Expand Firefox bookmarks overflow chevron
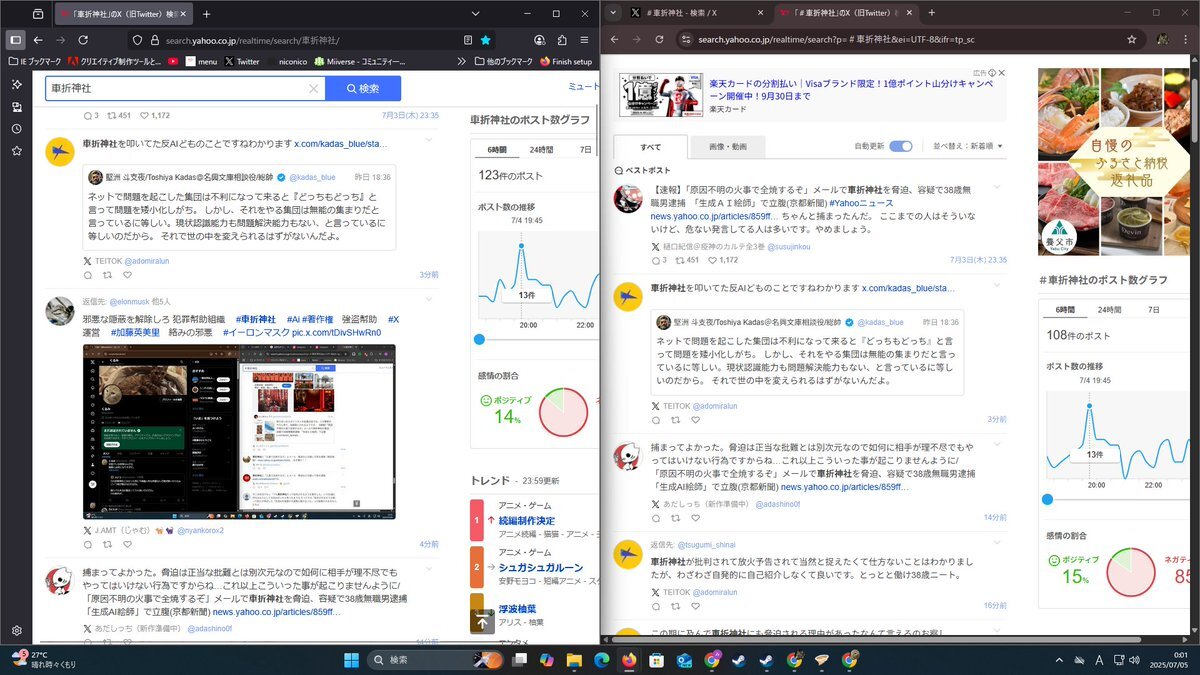Screen dimensions: 1200x675 [464, 61]
